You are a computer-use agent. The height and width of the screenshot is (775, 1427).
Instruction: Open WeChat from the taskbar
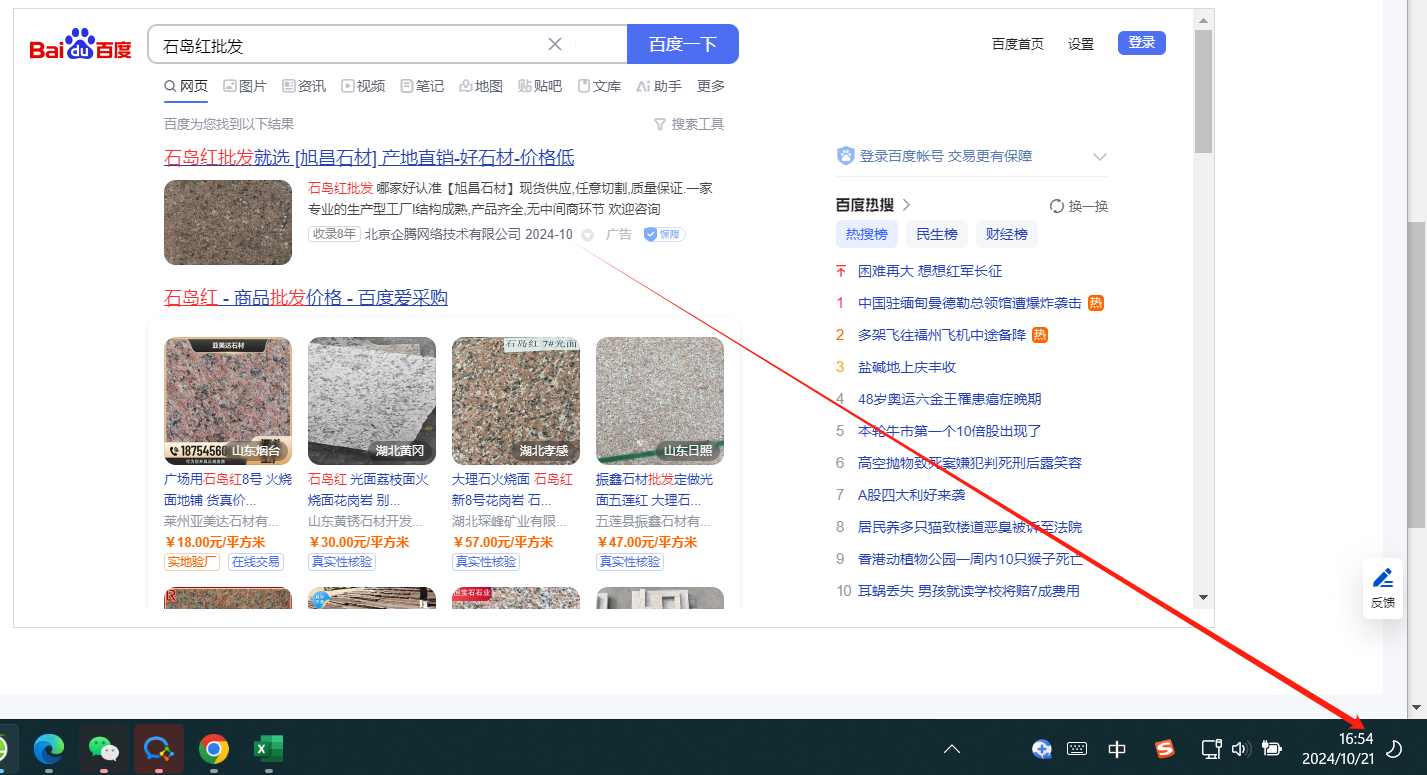(x=104, y=748)
